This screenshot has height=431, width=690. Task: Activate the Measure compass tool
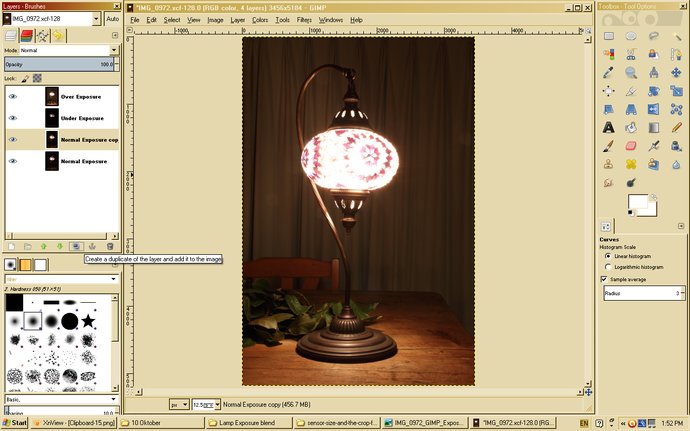(653, 72)
